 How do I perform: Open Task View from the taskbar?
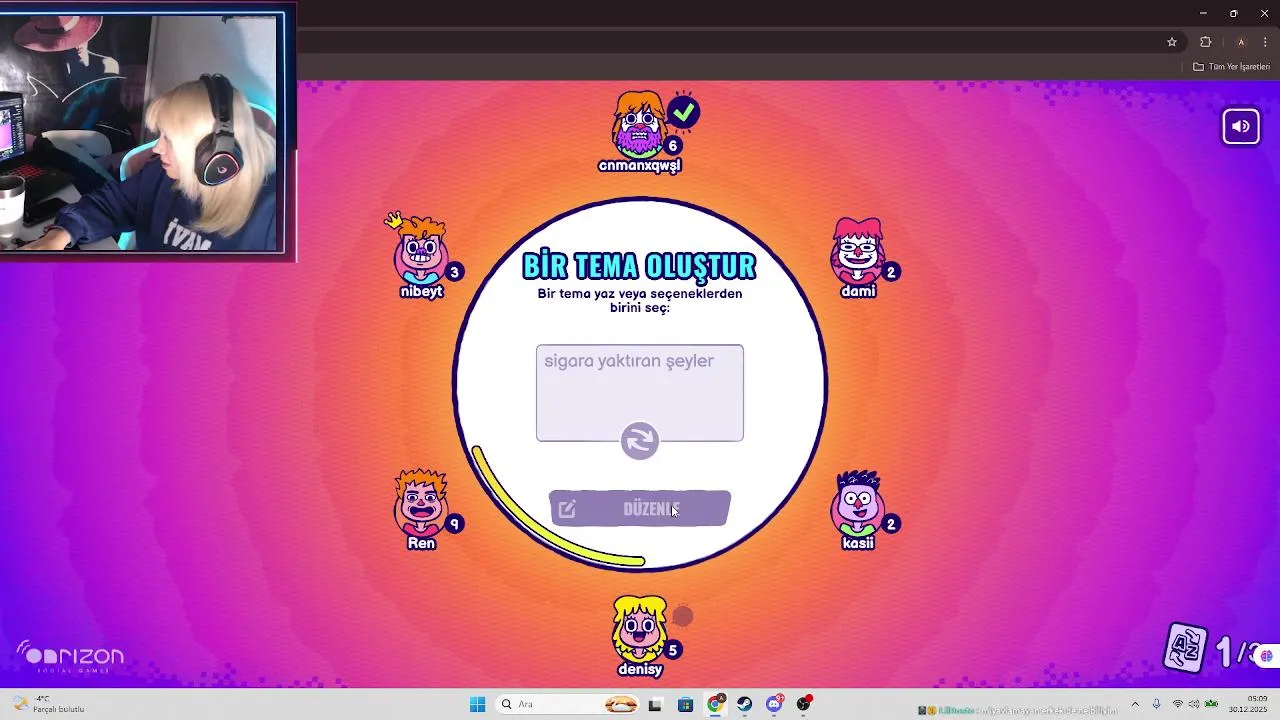655,704
